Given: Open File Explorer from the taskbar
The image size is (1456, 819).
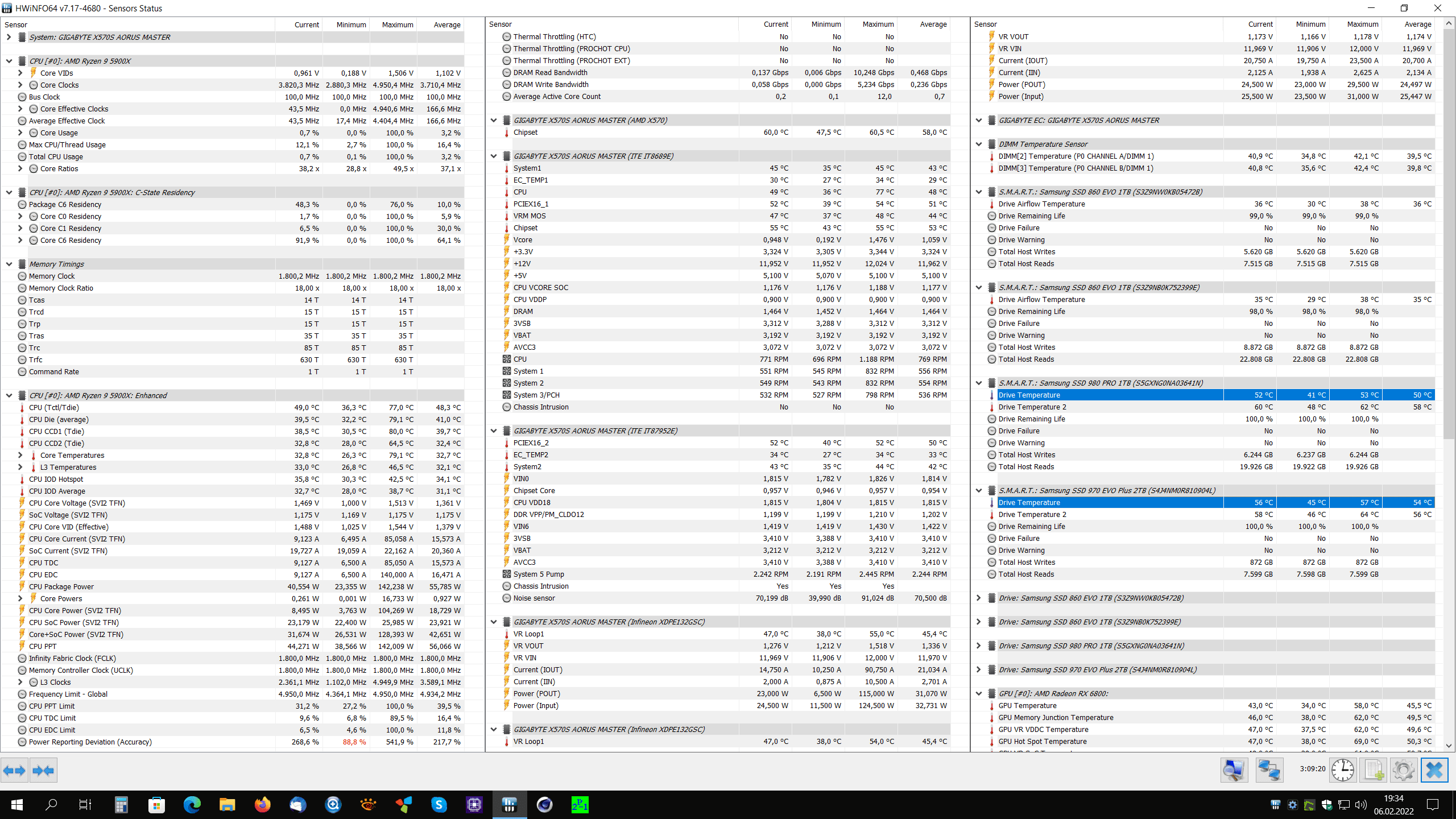Looking at the screenshot, I should coord(227,805).
